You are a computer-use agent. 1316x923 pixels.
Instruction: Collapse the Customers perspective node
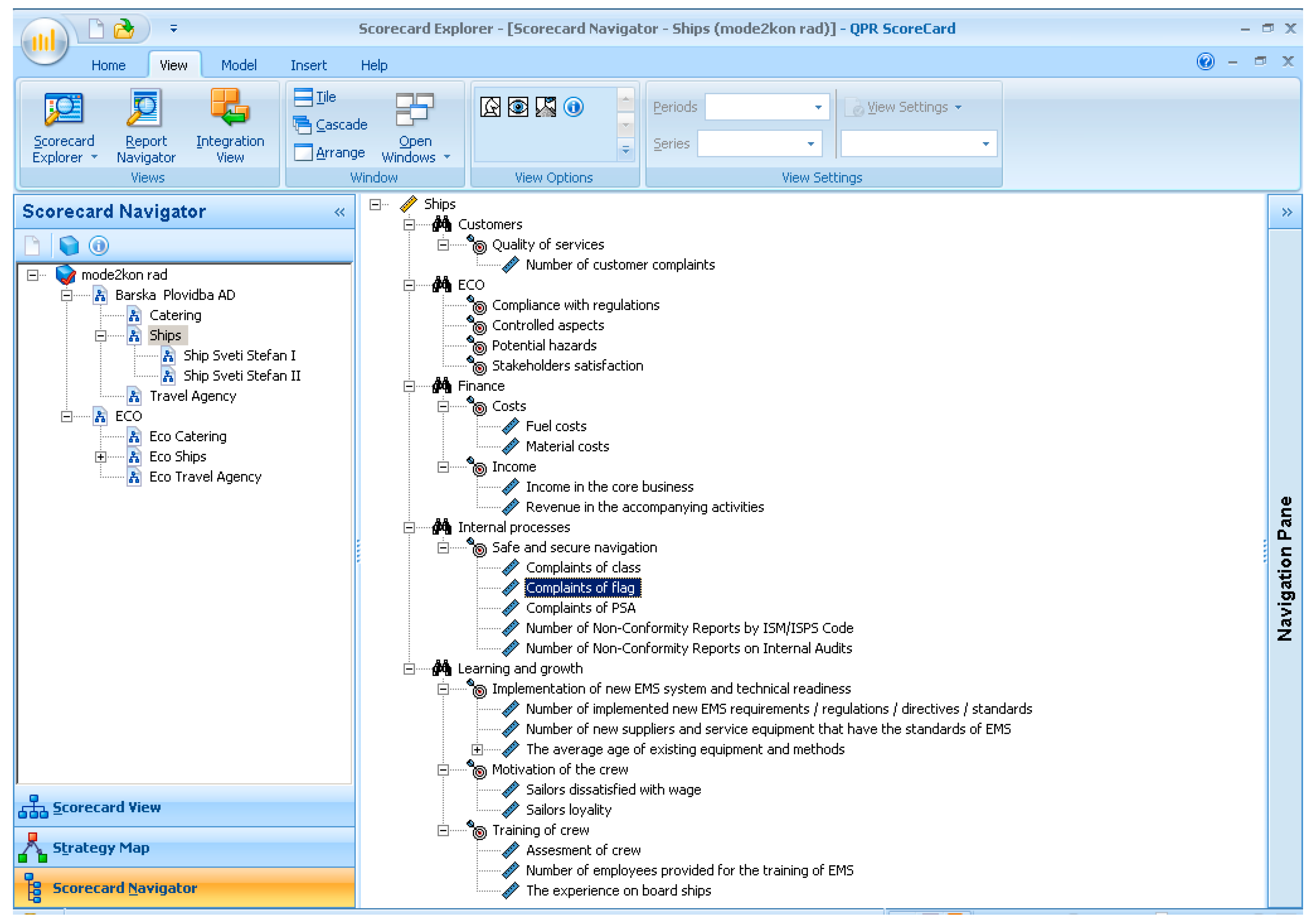click(409, 225)
